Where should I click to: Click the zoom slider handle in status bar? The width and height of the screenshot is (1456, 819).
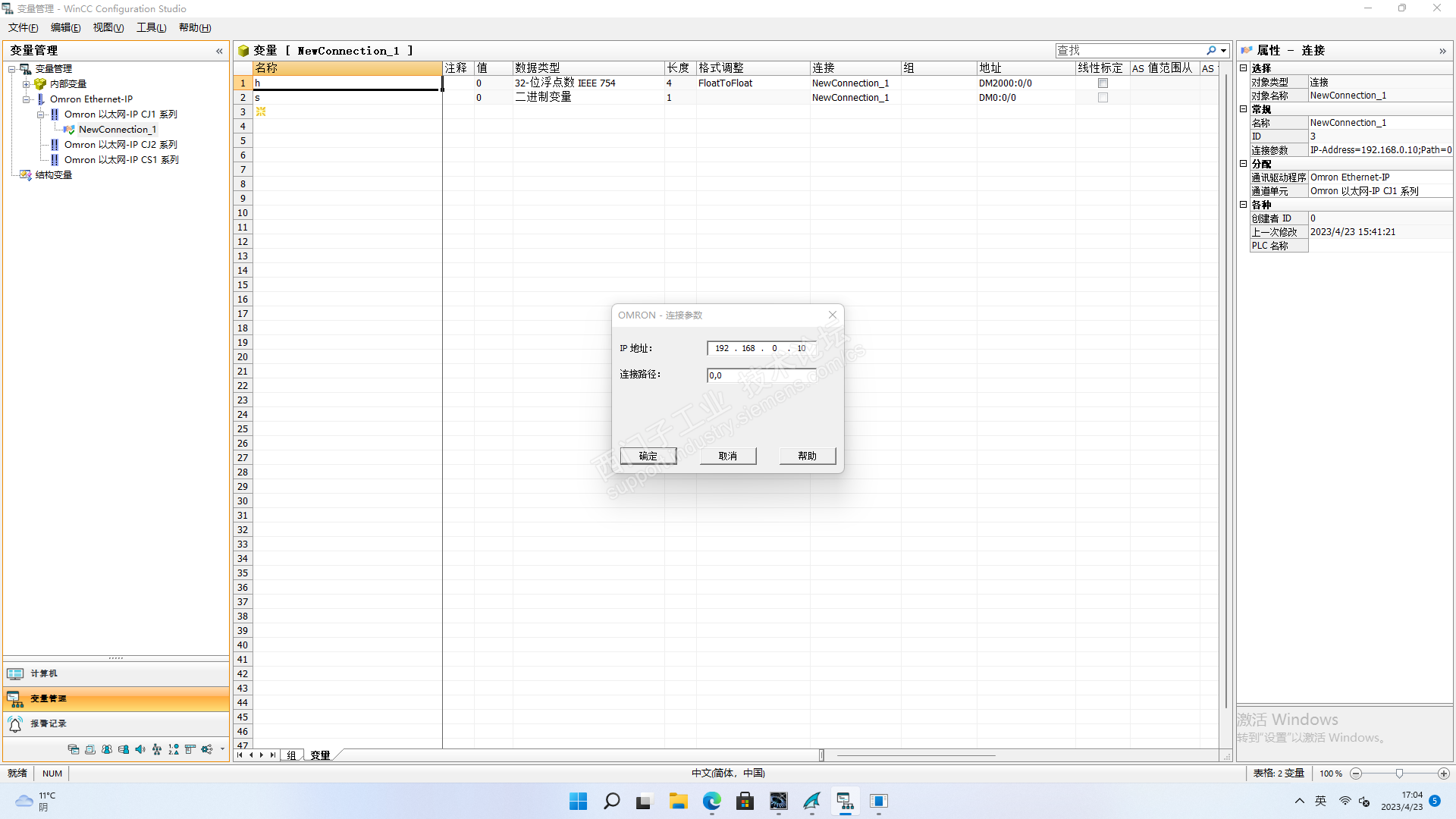pyautogui.click(x=1399, y=773)
